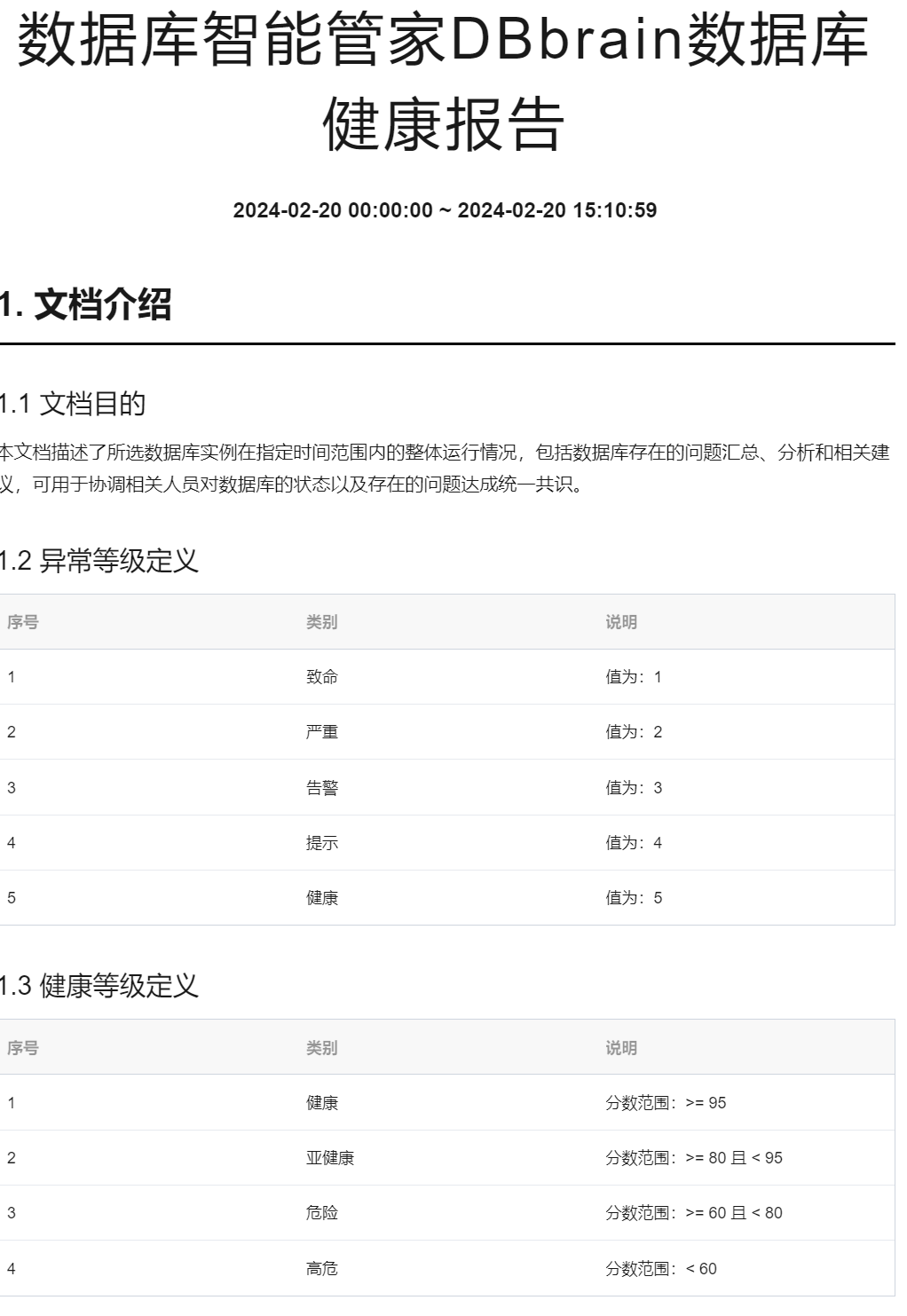Screen dimensions: 907x1316
Task: Select the subheading "1.1 文档目的"
Action: pos(72,404)
